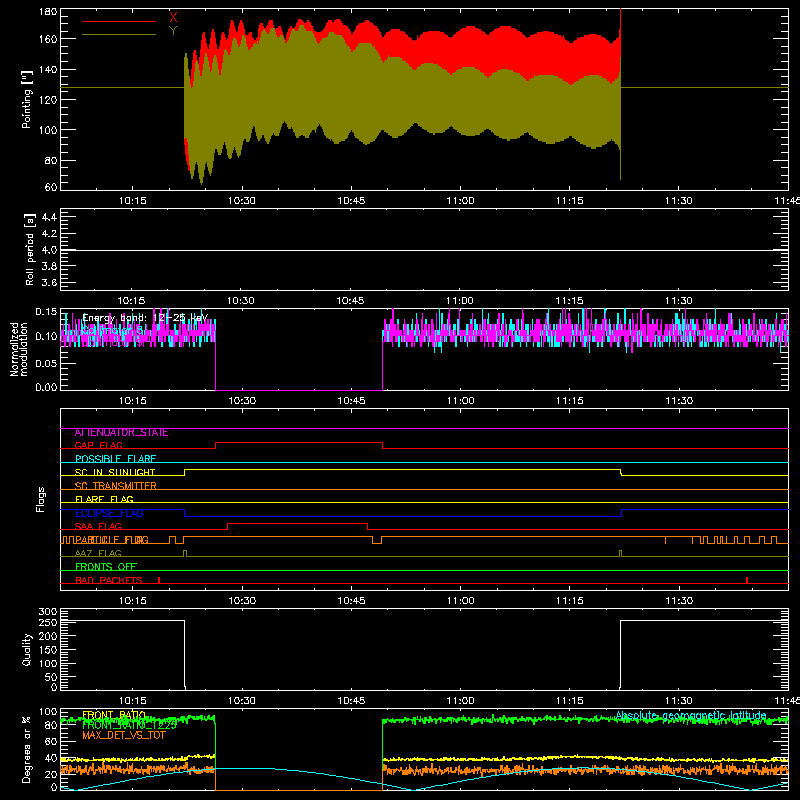800x800 pixels.
Task: Click the Quality axis title
Action: [27, 649]
